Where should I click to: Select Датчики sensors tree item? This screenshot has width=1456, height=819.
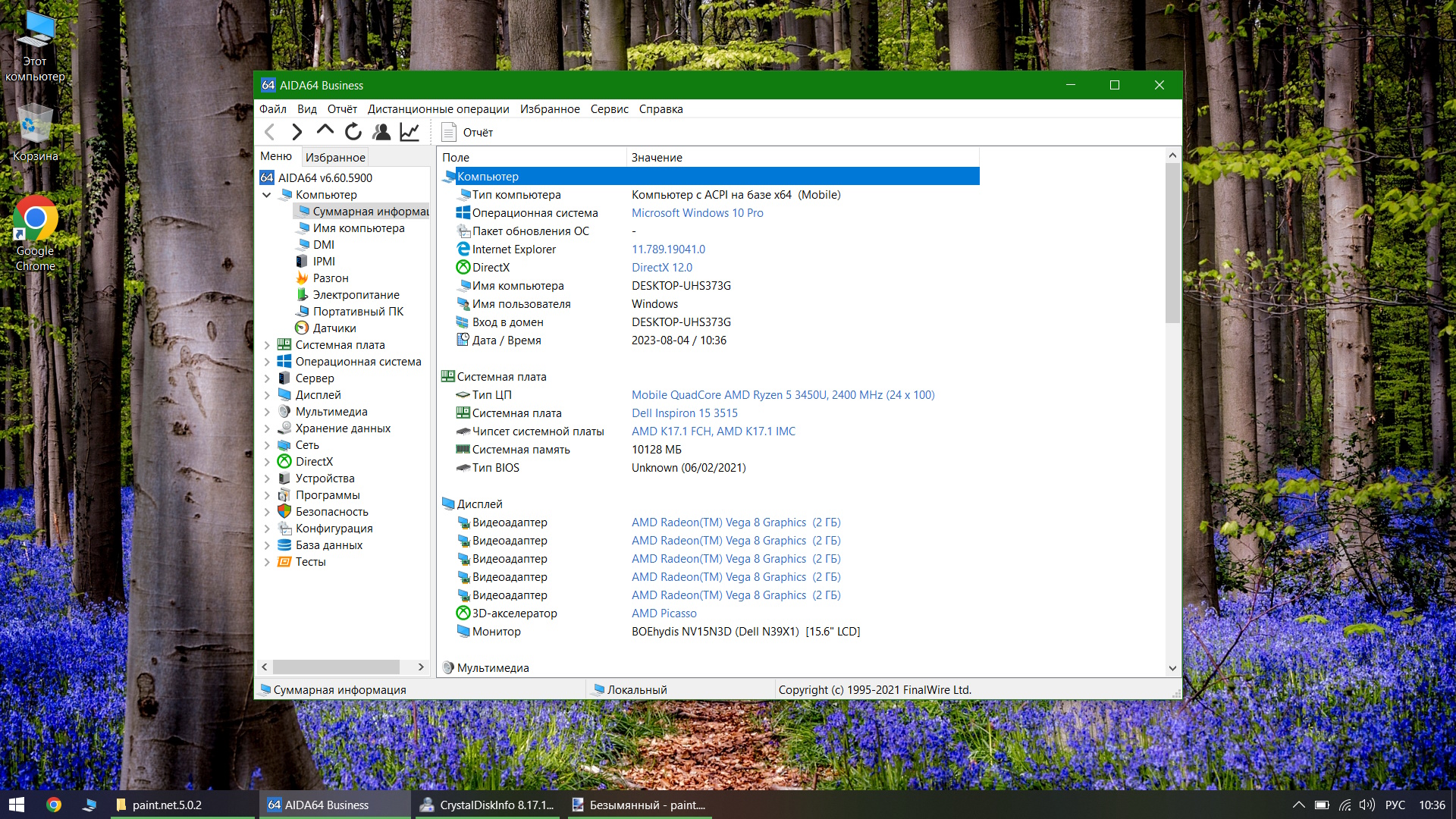[334, 328]
